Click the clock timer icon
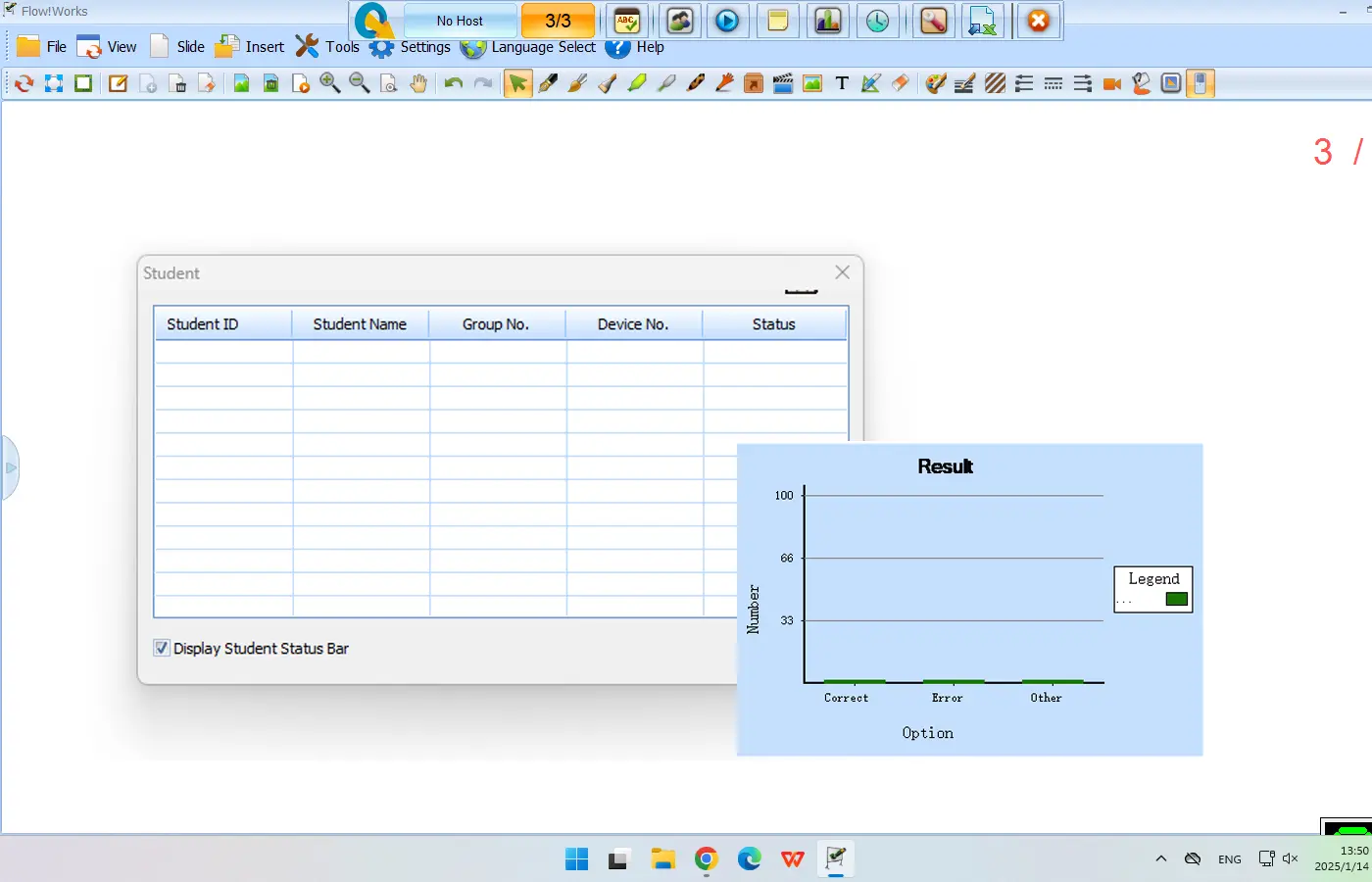This screenshot has width=1372, height=882. click(x=877, y=21)
